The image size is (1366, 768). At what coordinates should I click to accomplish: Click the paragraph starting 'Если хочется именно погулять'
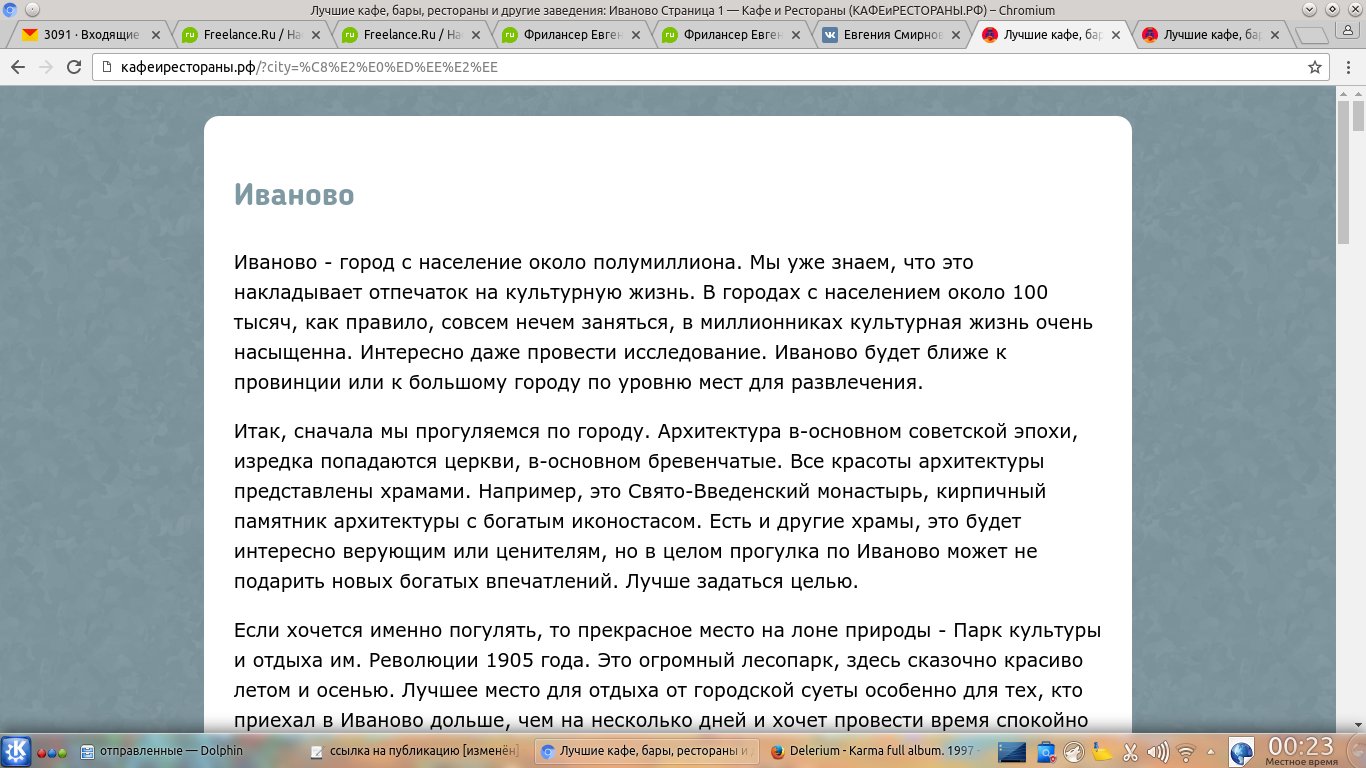click(667, 676)
